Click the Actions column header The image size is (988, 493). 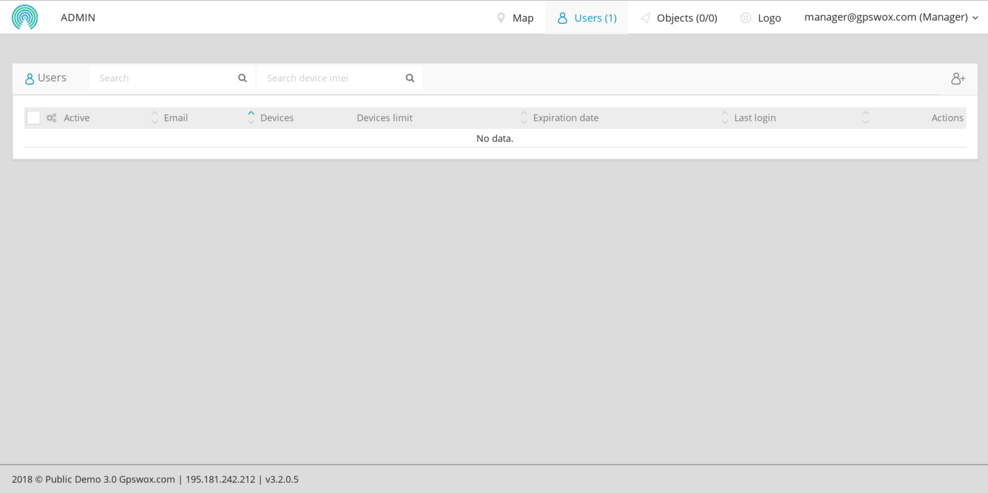947,118
